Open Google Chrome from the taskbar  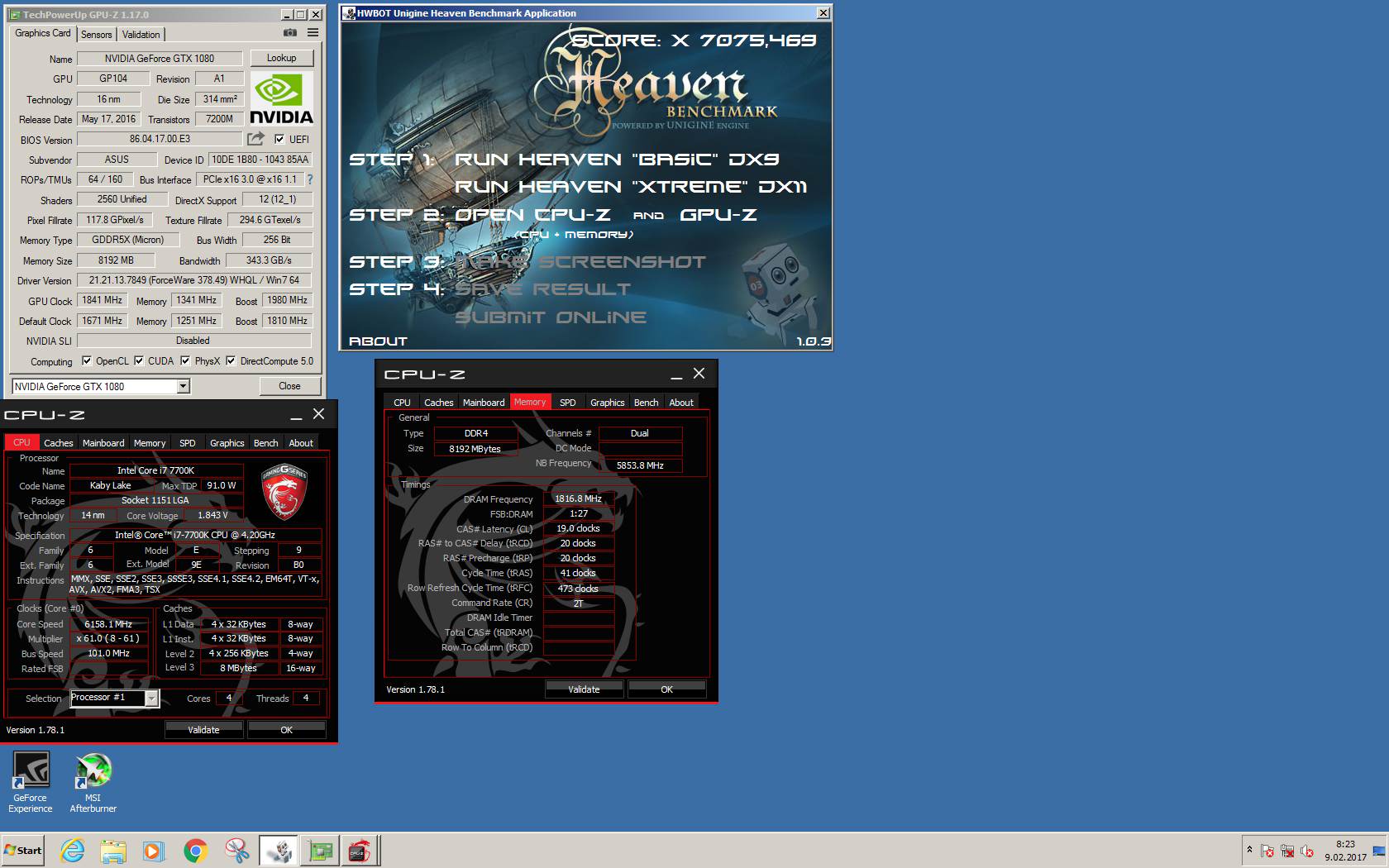(x=195, y=851)
